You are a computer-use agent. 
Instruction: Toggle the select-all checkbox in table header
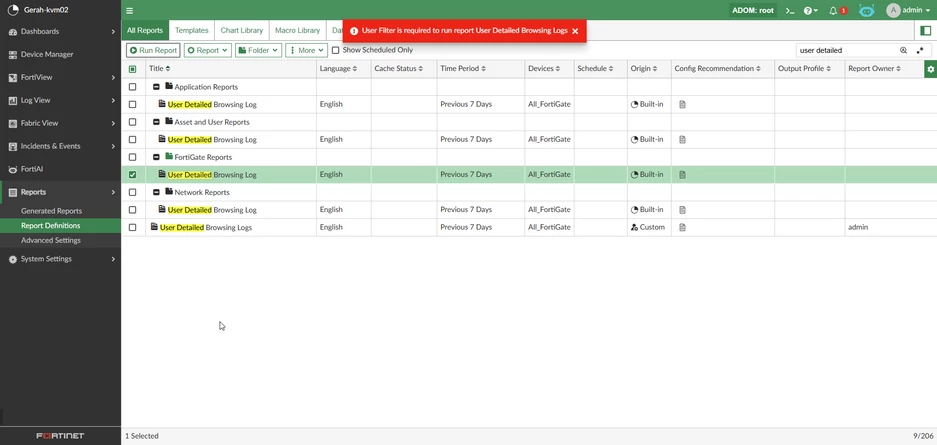click(133, 69)
